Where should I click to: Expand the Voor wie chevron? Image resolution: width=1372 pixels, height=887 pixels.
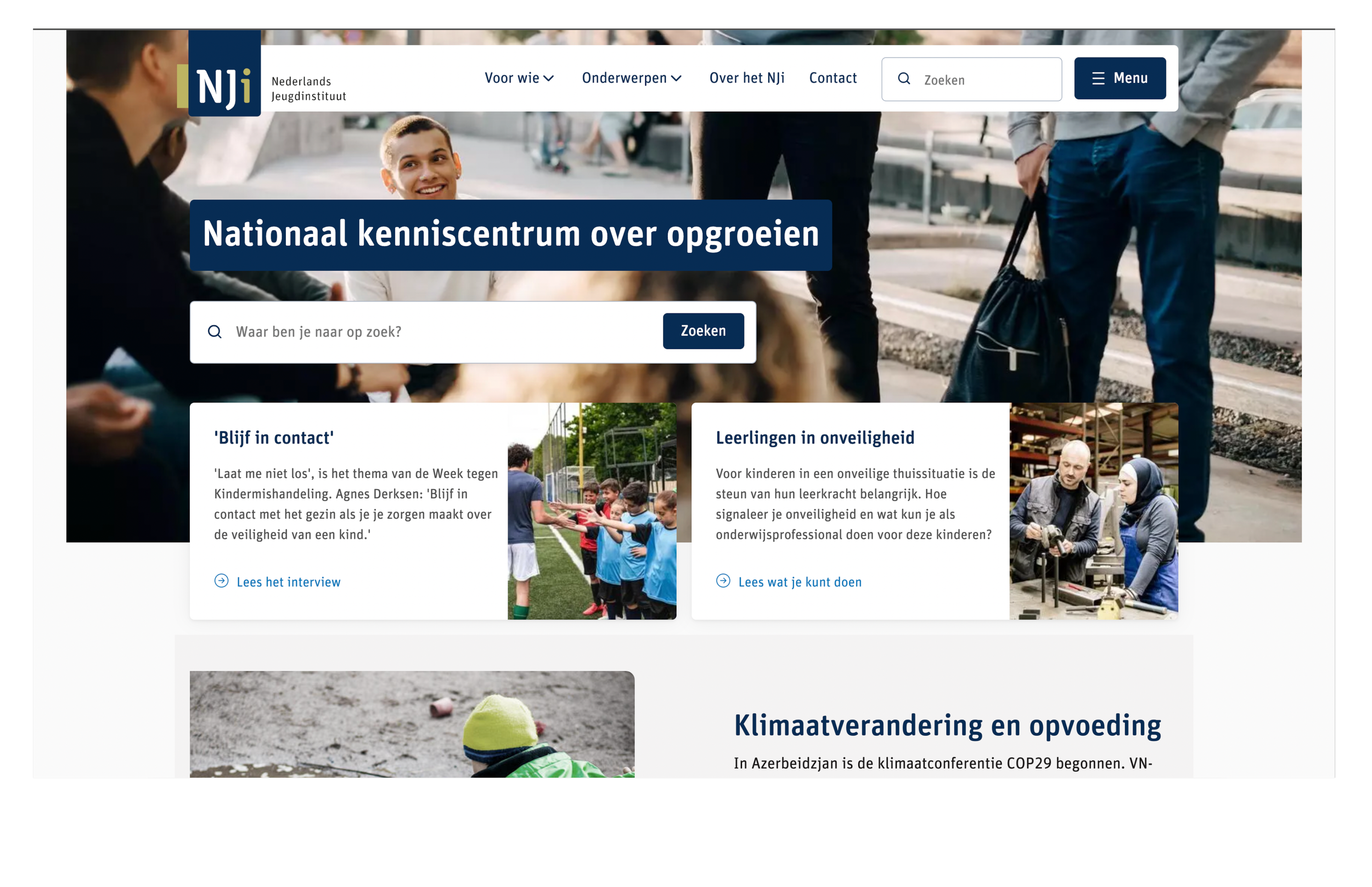click(x=549, y=78)
